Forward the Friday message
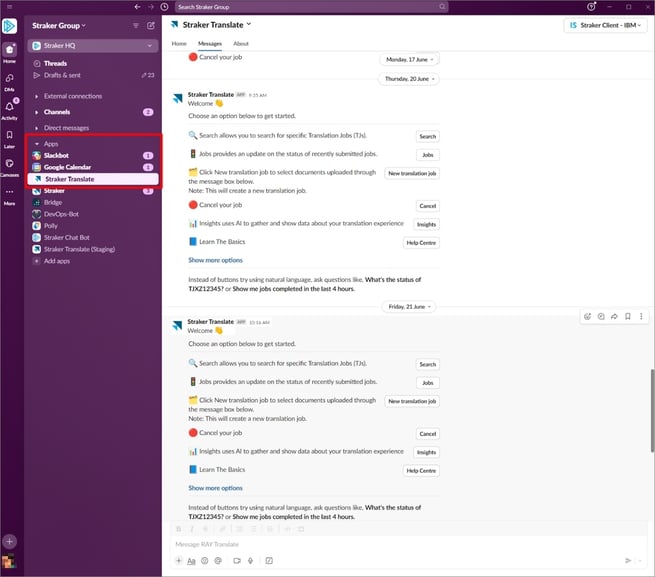This screenshot has height=577, width=655. coord(614,316)
